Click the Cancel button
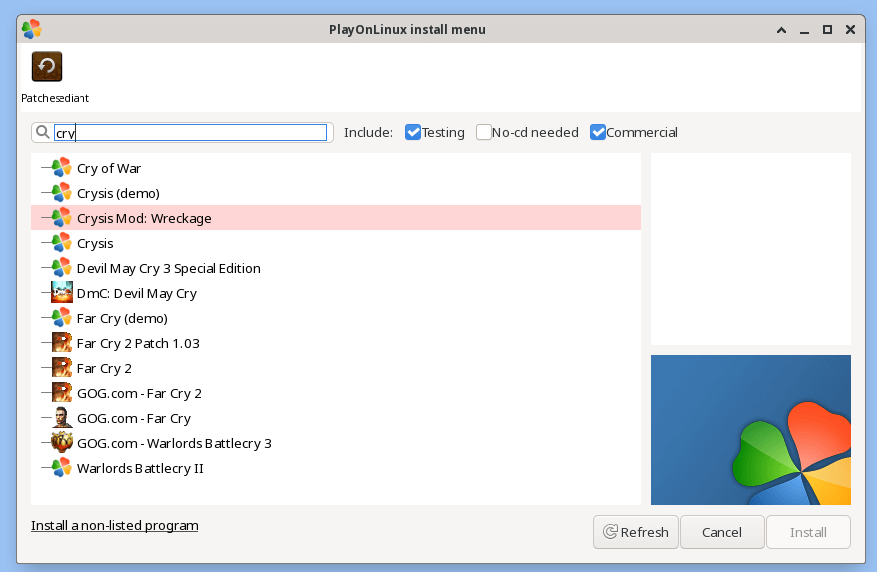Image resolution: width=877 pixels, height=572 pixels. click(x=722, y=532)
